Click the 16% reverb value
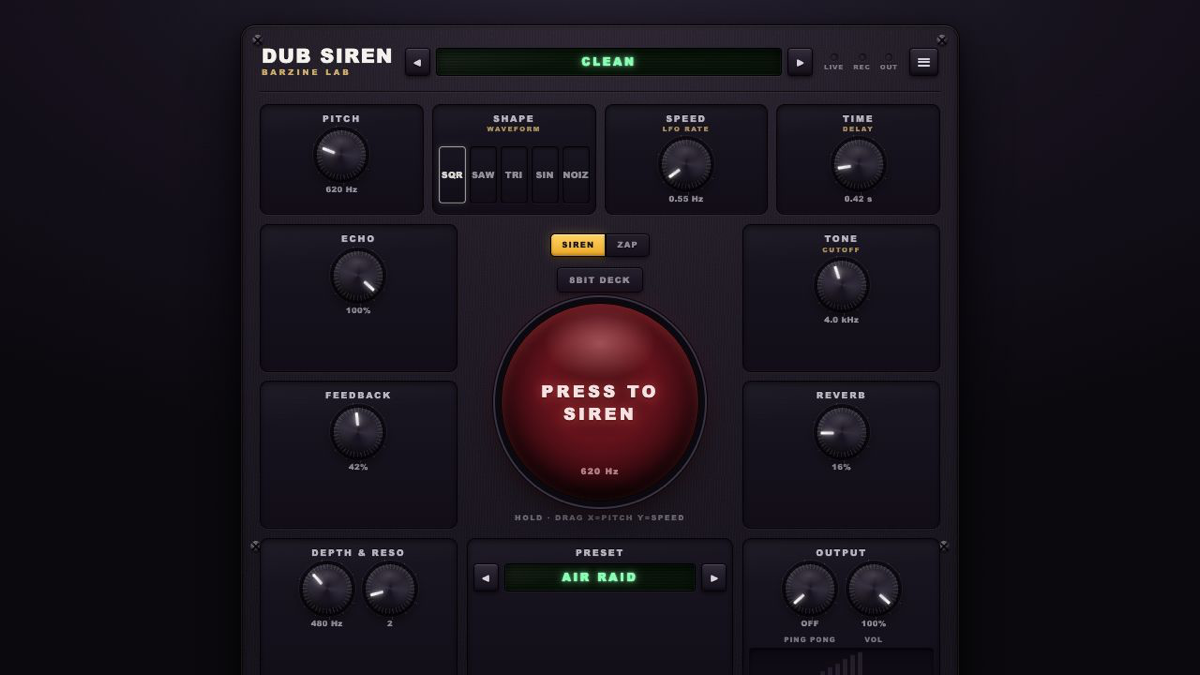Screen dimensions: 1200x675 (x=841, y=467)
